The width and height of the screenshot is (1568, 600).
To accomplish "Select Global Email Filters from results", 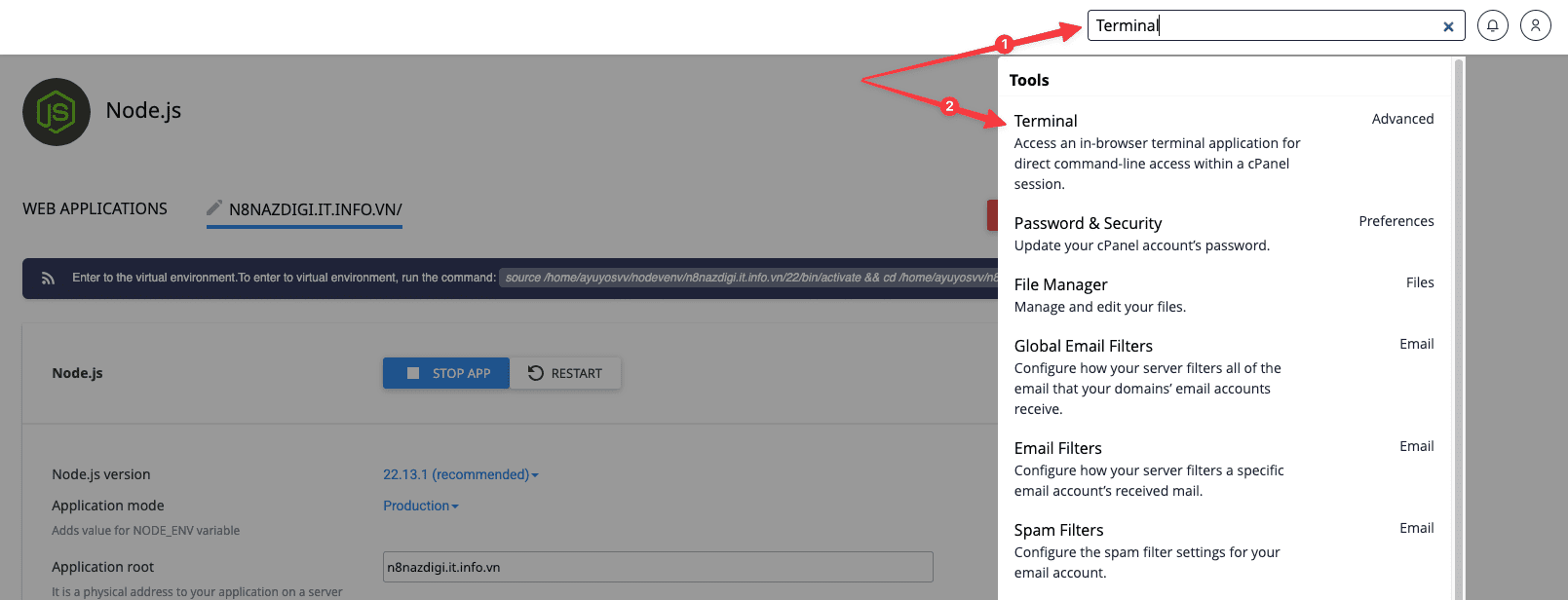I will pyautogui.click(x=1083, y=346).
